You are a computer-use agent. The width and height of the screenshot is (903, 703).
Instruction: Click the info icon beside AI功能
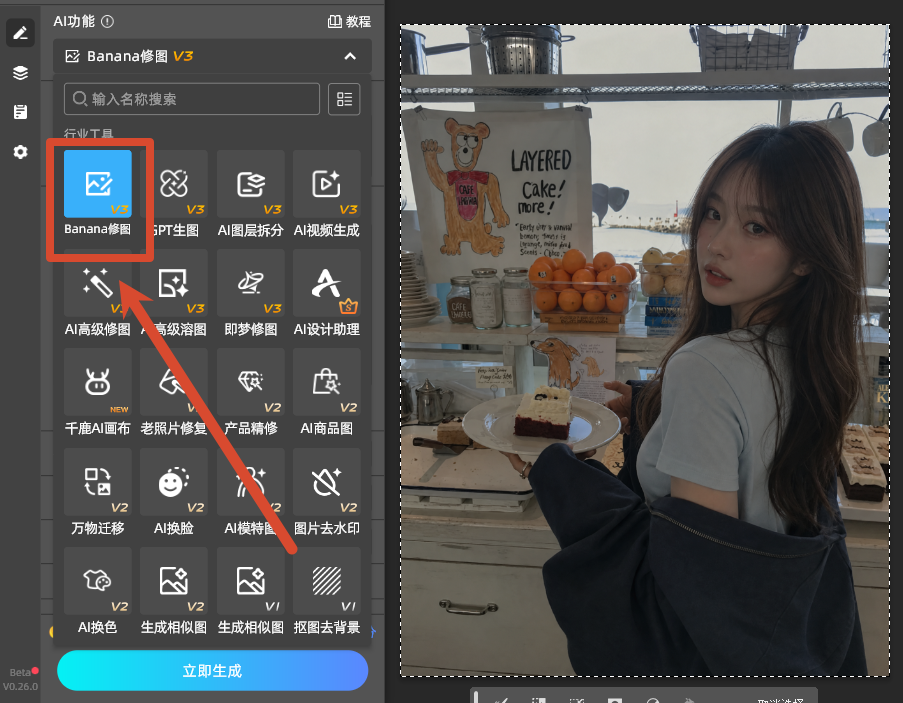(x=107, y=22)
